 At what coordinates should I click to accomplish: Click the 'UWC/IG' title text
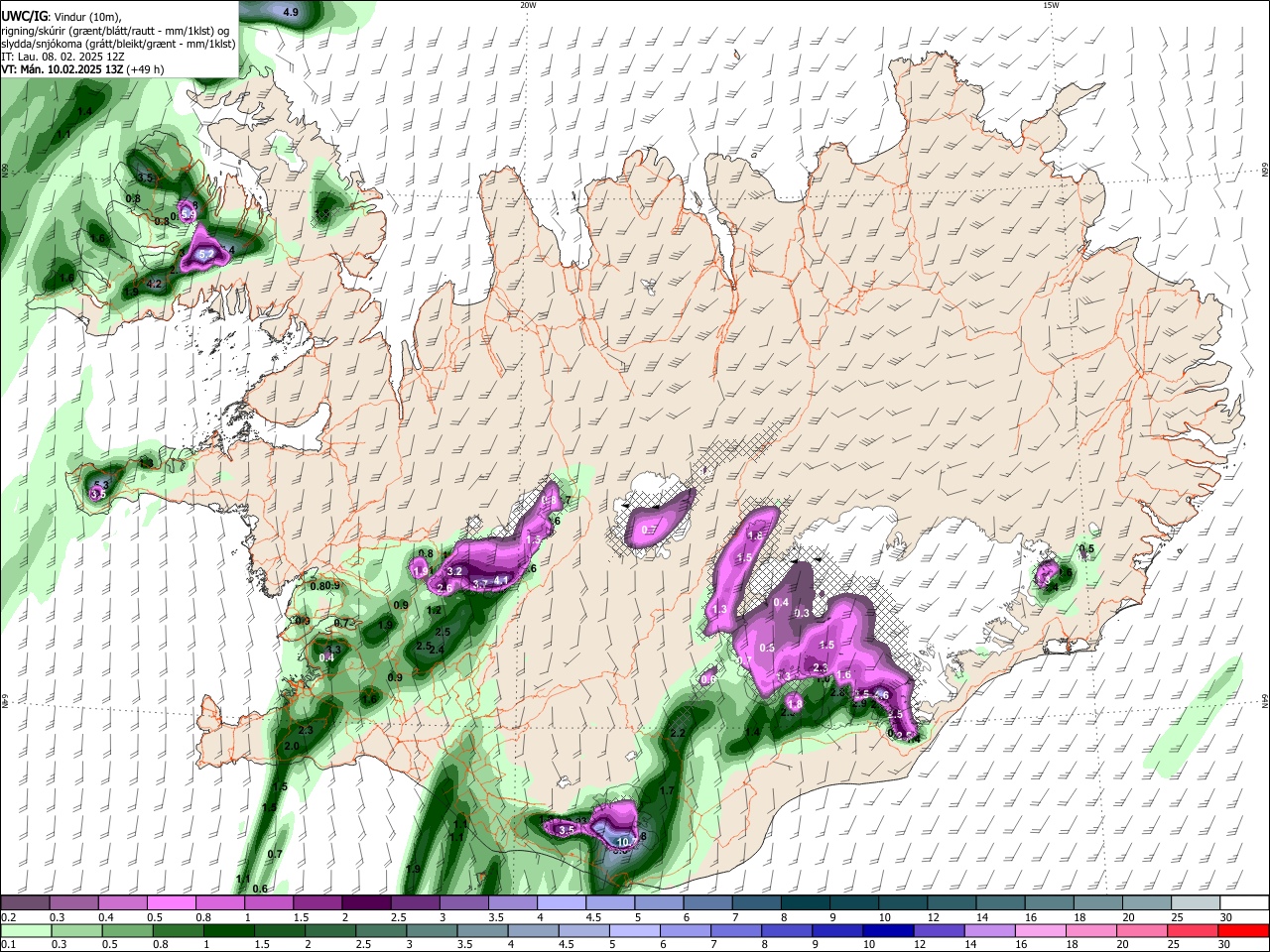click(23, 17)
